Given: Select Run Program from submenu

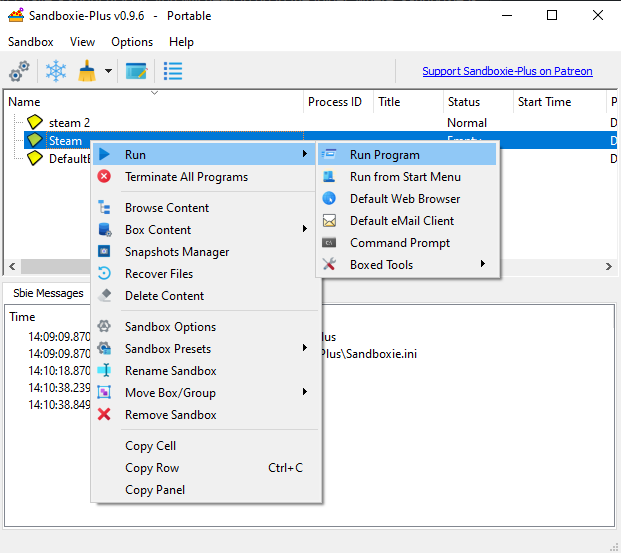Looking at the screenshot, I should (x=407, y=154).
